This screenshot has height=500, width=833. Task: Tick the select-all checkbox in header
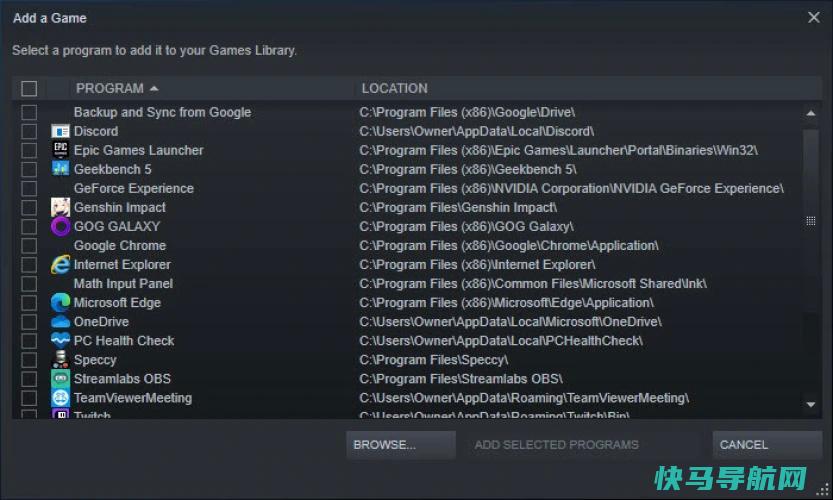click(x=29, y=88)
